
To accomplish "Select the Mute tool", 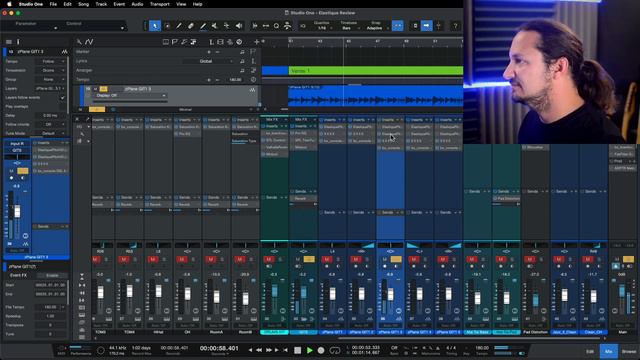I will click(215, 26).
